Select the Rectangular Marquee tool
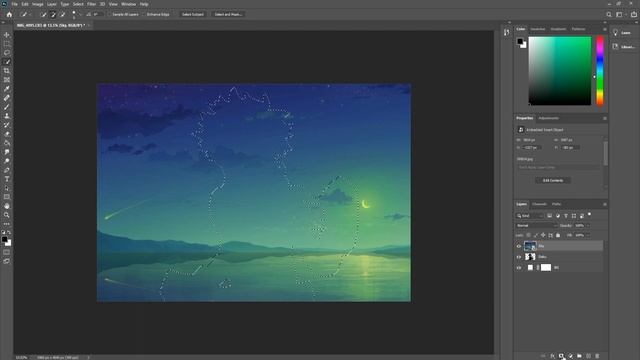This screenshot has height=360, width=640. tap(7, 44)
